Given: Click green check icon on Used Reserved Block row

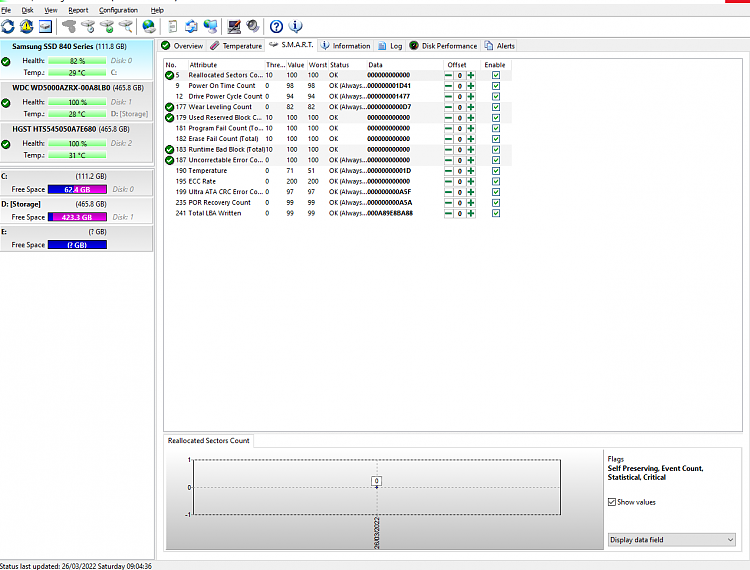Looking at the screenshot, I should click(169, 118).
